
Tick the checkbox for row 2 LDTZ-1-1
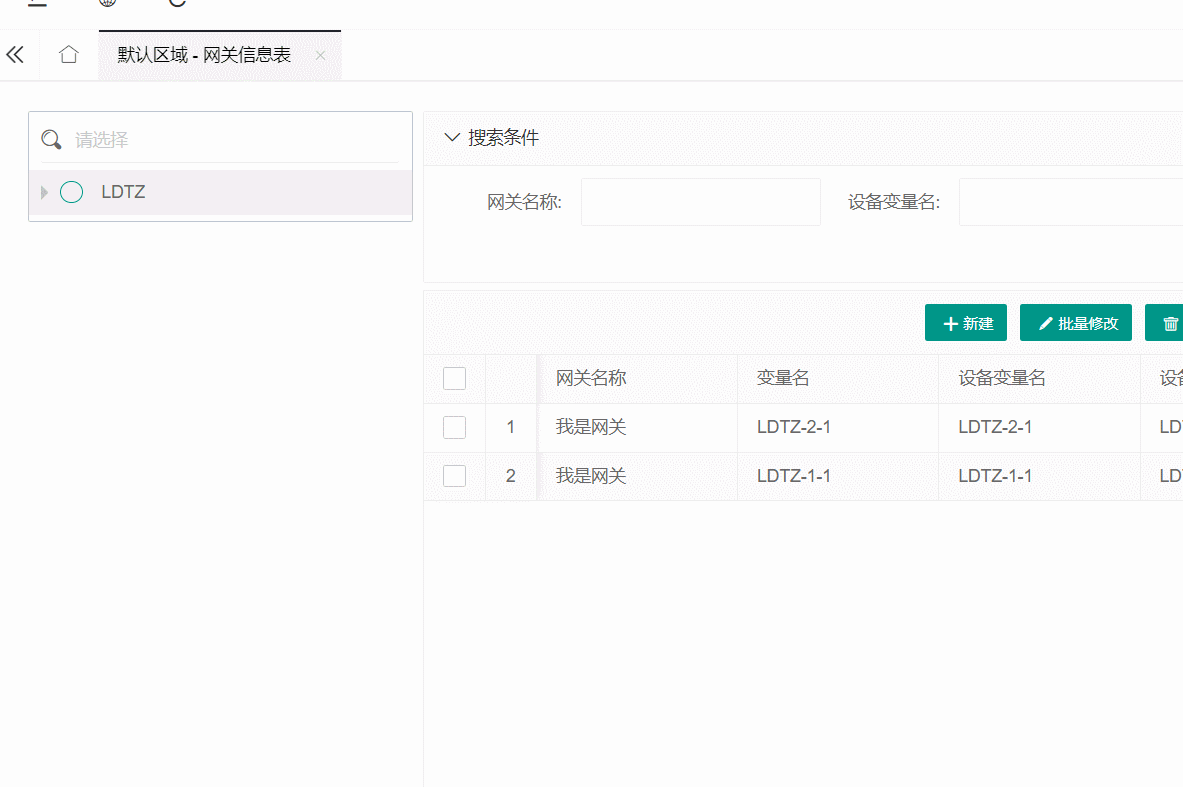pos(454,475)
